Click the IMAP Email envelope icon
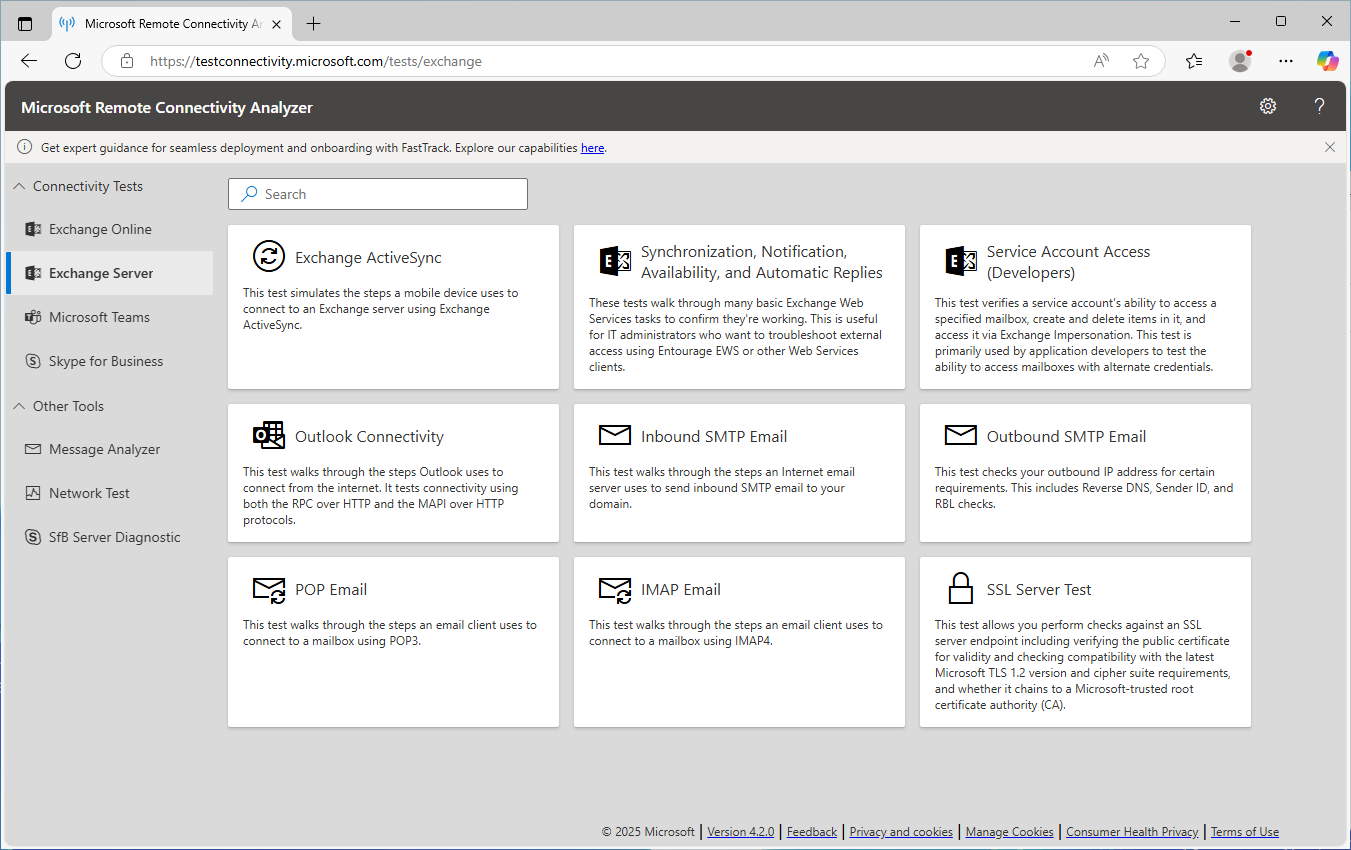The height and width of the screenshot is (850, 1351). (615, 589)
